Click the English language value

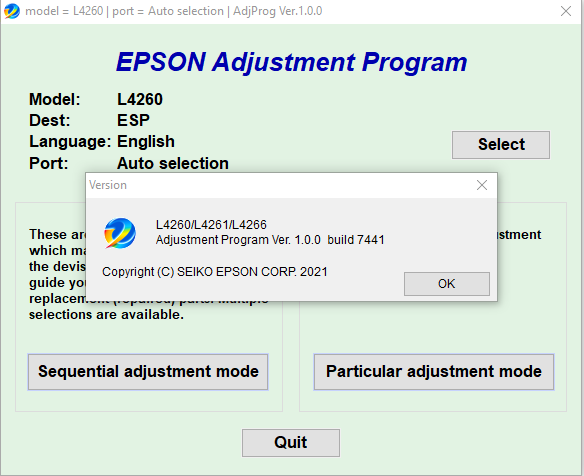coord(146,142)
